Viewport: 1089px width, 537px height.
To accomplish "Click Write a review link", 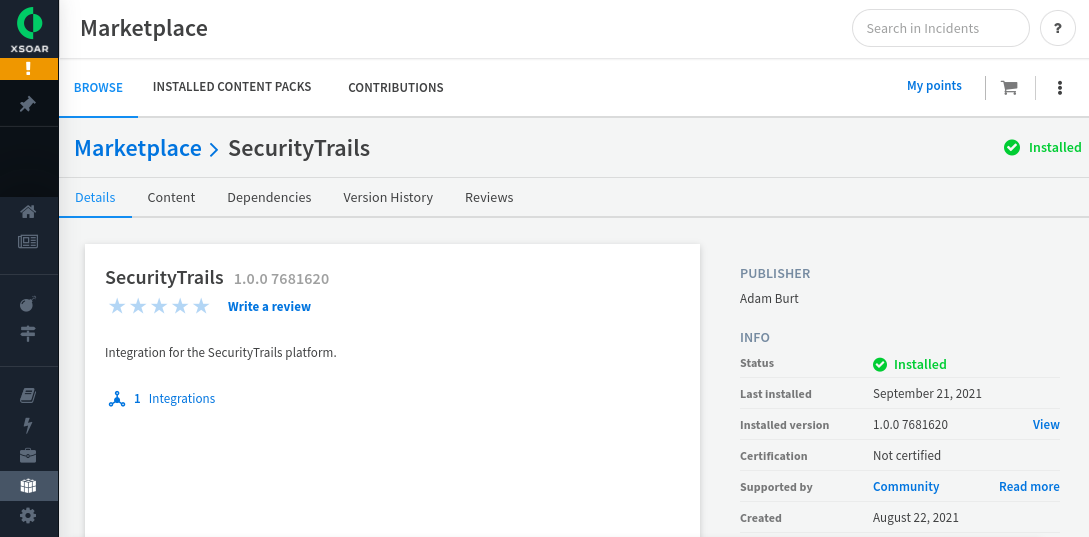I will click(x=269, y=306).
